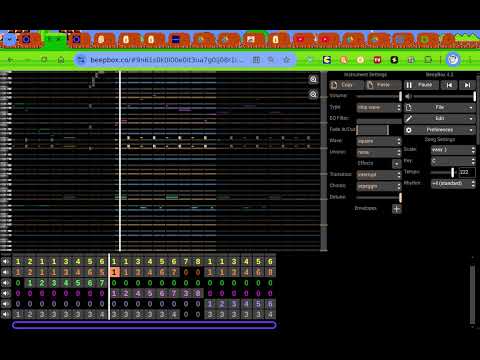Mute the fourth (purple) channel speaker
Viewport: 480px width, 360px height.
[x=6, y=294]
